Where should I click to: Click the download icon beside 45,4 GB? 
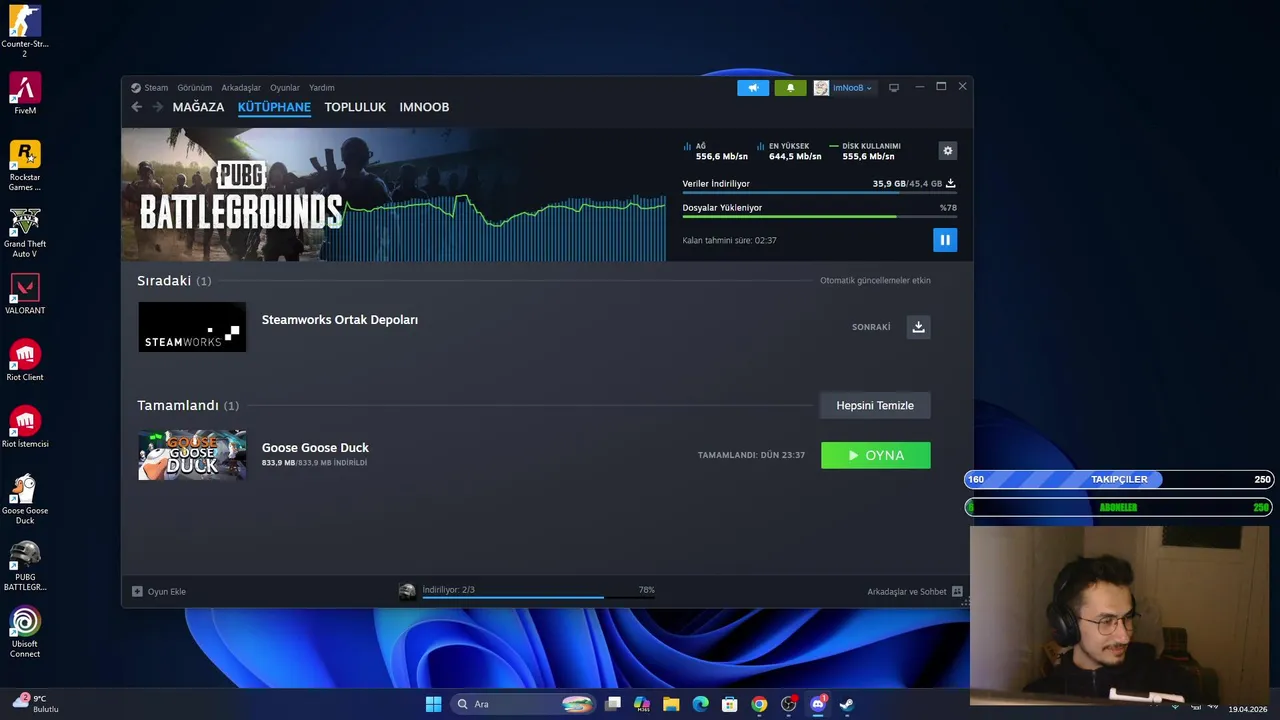[x=950, y=184]
